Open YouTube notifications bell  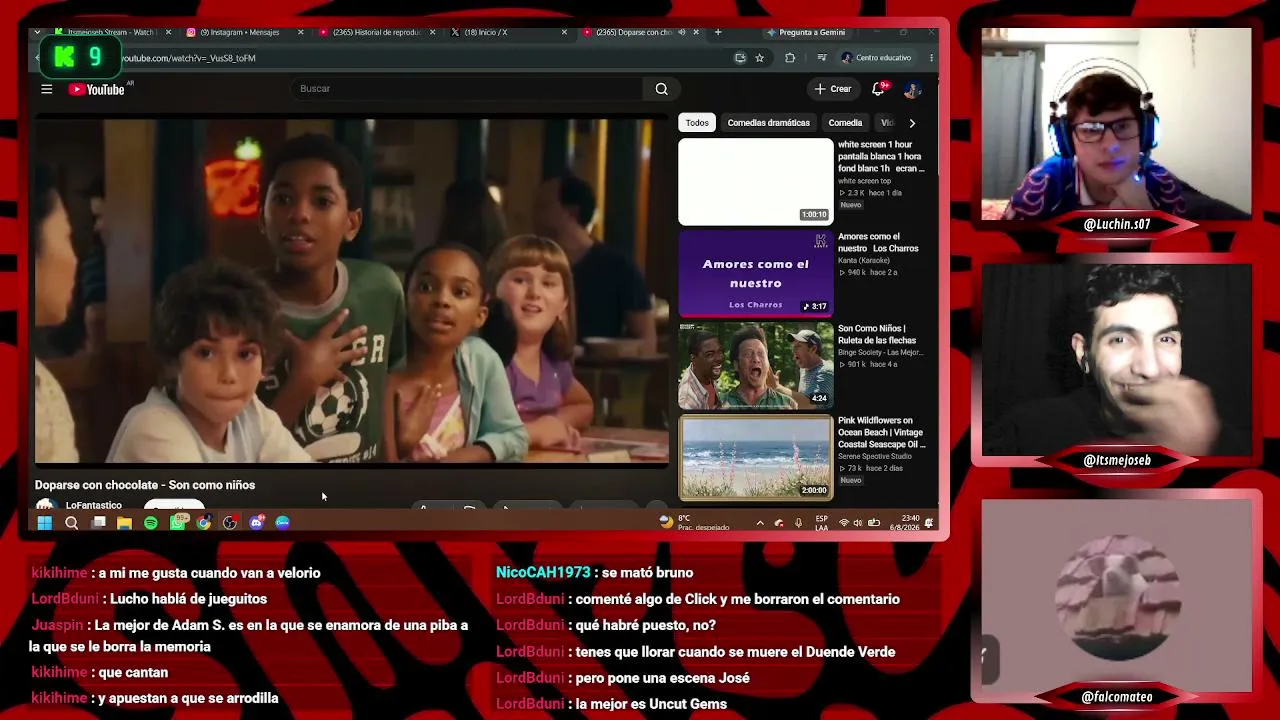click(x=878, y=89)
